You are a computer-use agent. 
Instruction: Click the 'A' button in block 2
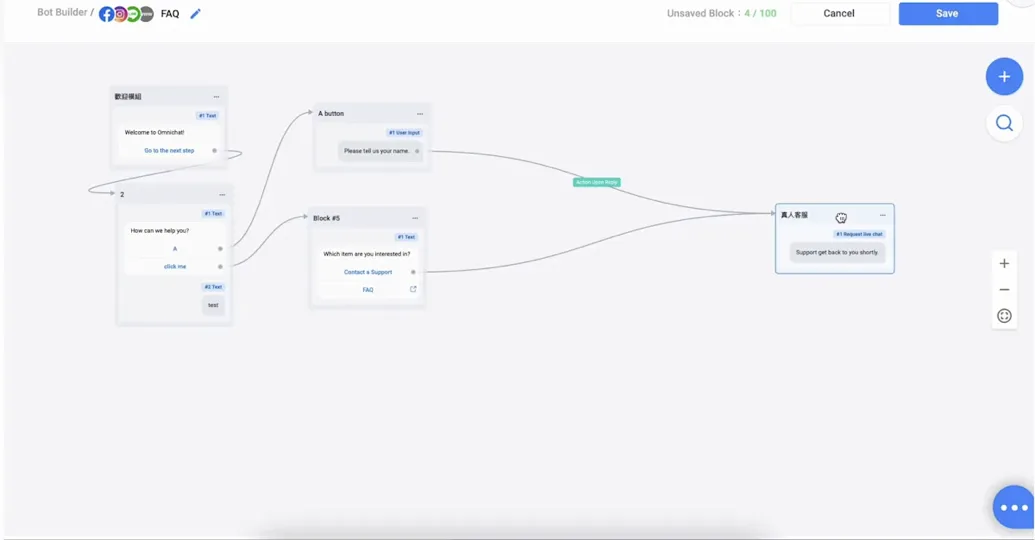coord(175,249)
